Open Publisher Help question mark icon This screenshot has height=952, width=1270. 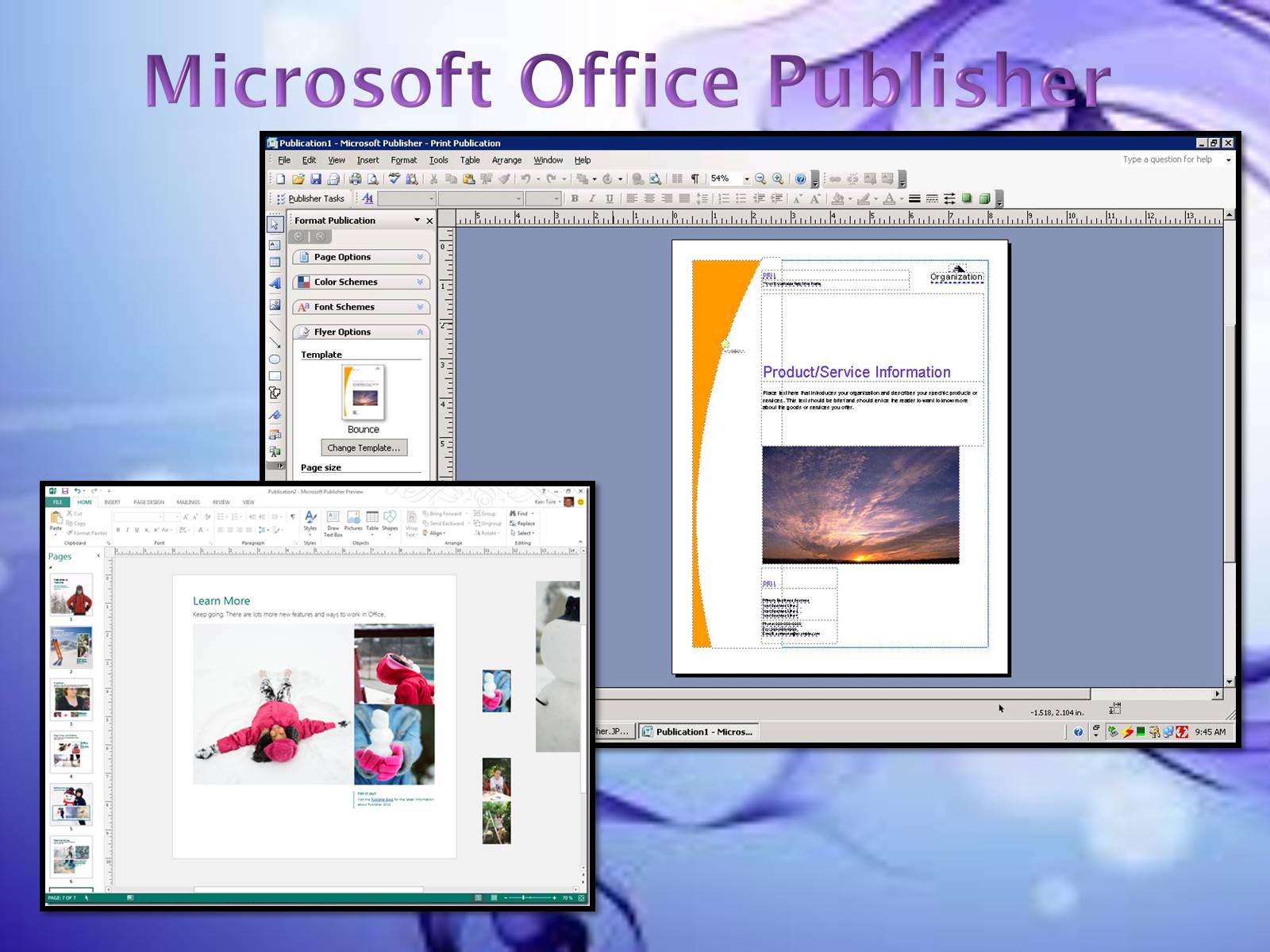point(800,179)
